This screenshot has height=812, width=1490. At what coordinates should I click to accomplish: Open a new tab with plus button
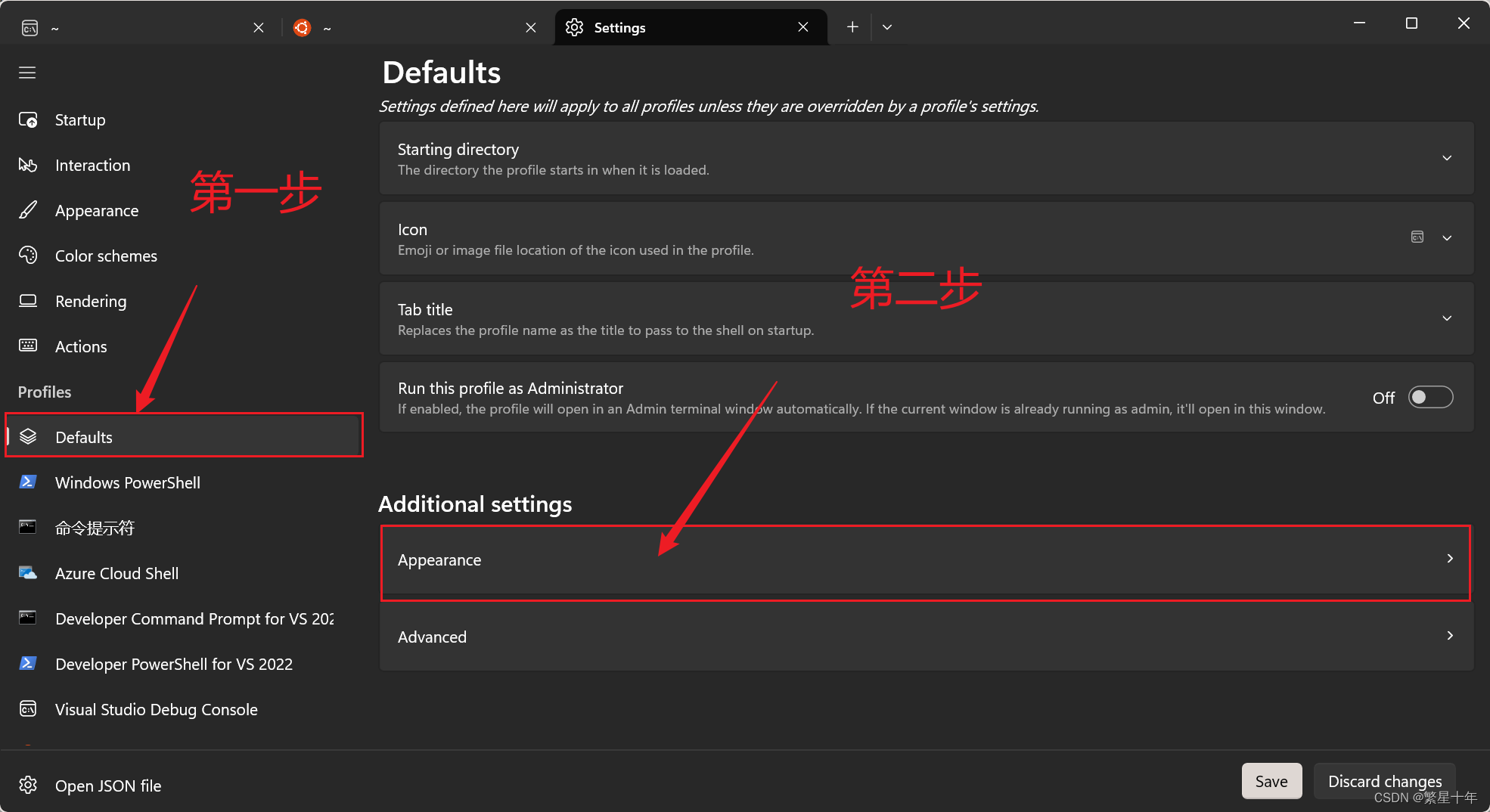pos(852,27)
